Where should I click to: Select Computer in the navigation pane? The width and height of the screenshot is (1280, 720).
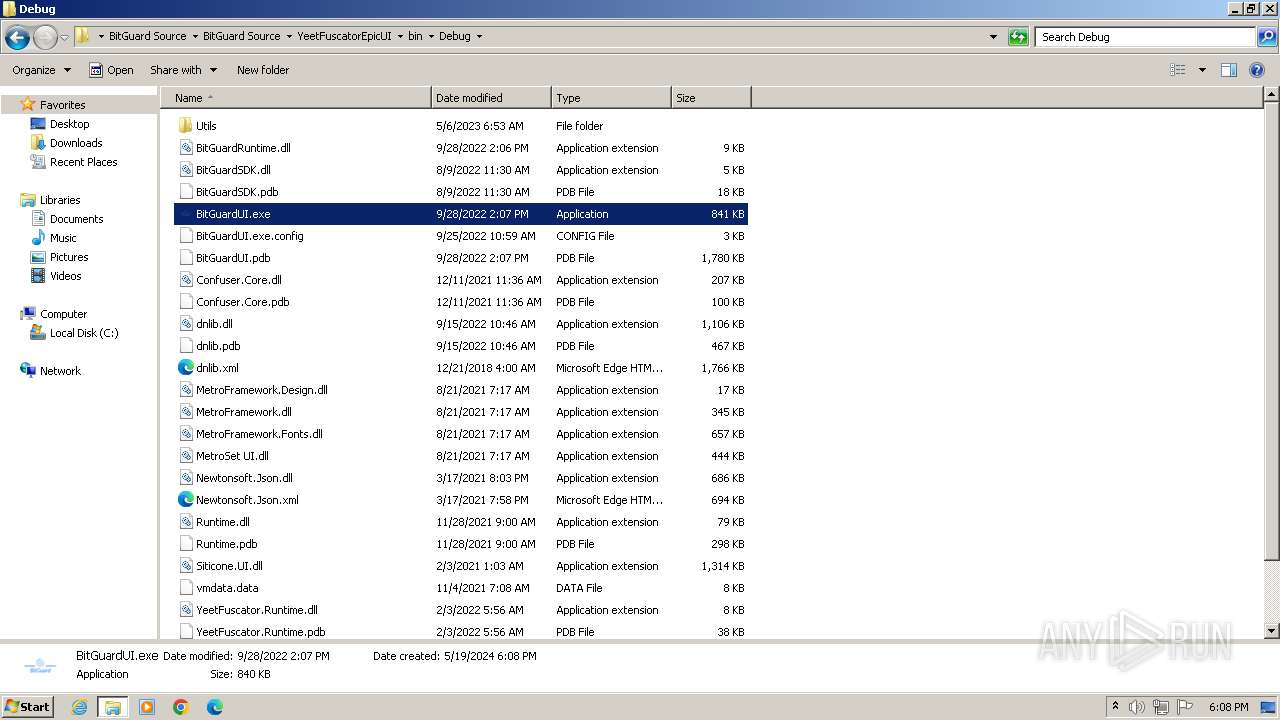coord(63,314)
